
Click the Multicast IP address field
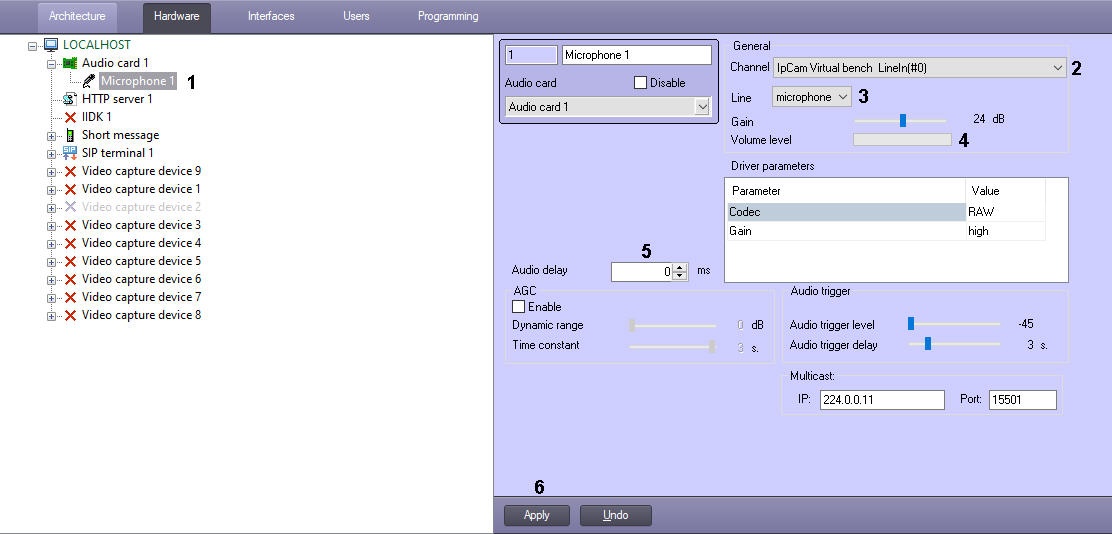click(x=882, y=400)
